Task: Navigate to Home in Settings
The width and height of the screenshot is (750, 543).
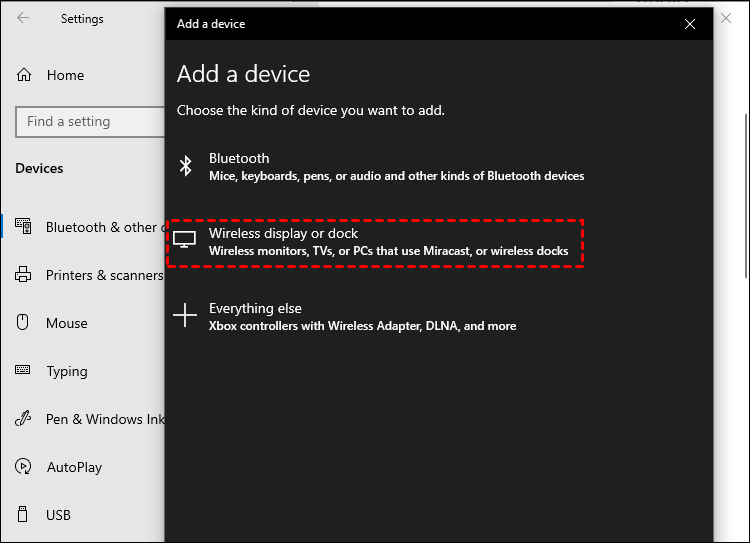Action: (65, 75)
